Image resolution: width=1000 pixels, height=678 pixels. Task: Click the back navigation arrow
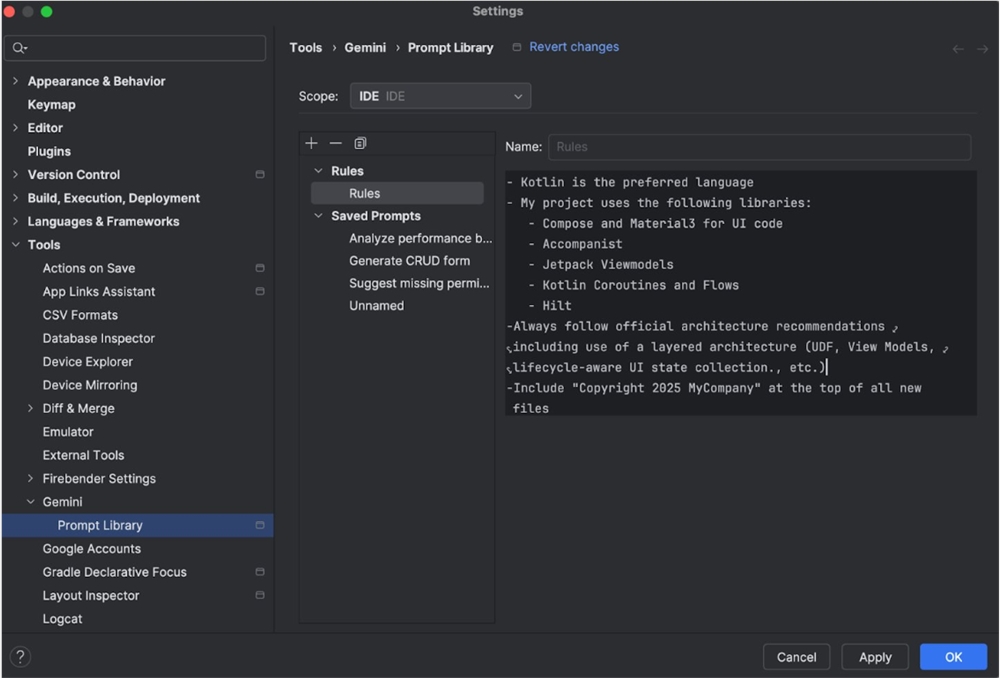tap(957, 47)
